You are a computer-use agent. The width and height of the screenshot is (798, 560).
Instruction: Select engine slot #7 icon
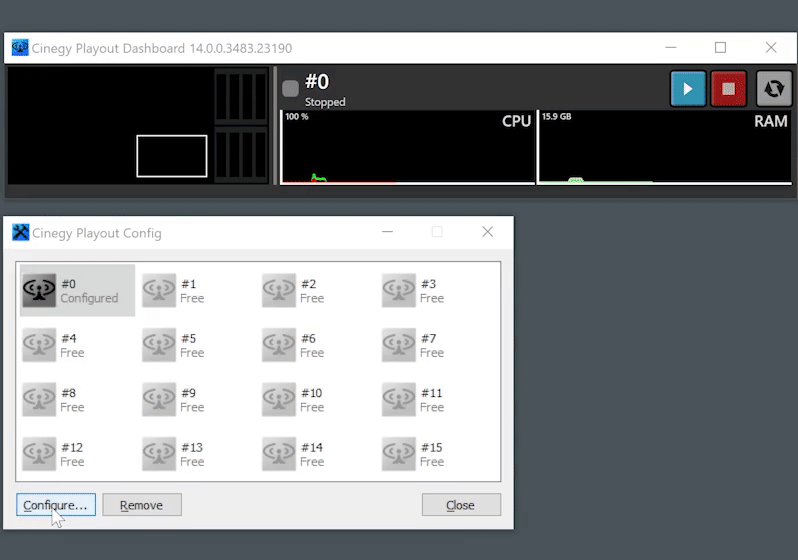pyautogui.click(x=398, y=345)
